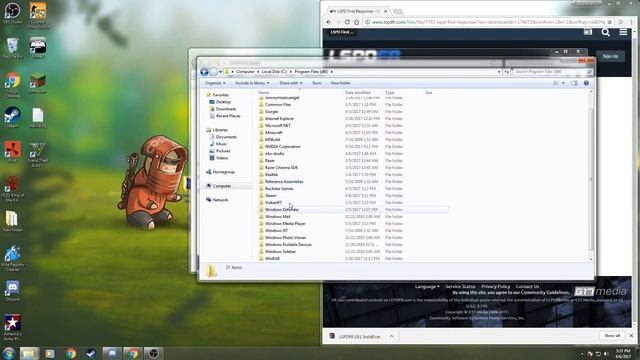Viewport: 640px width, 360px height.
Task: Bookmark the page with star icon
Action: click(610, 22)
